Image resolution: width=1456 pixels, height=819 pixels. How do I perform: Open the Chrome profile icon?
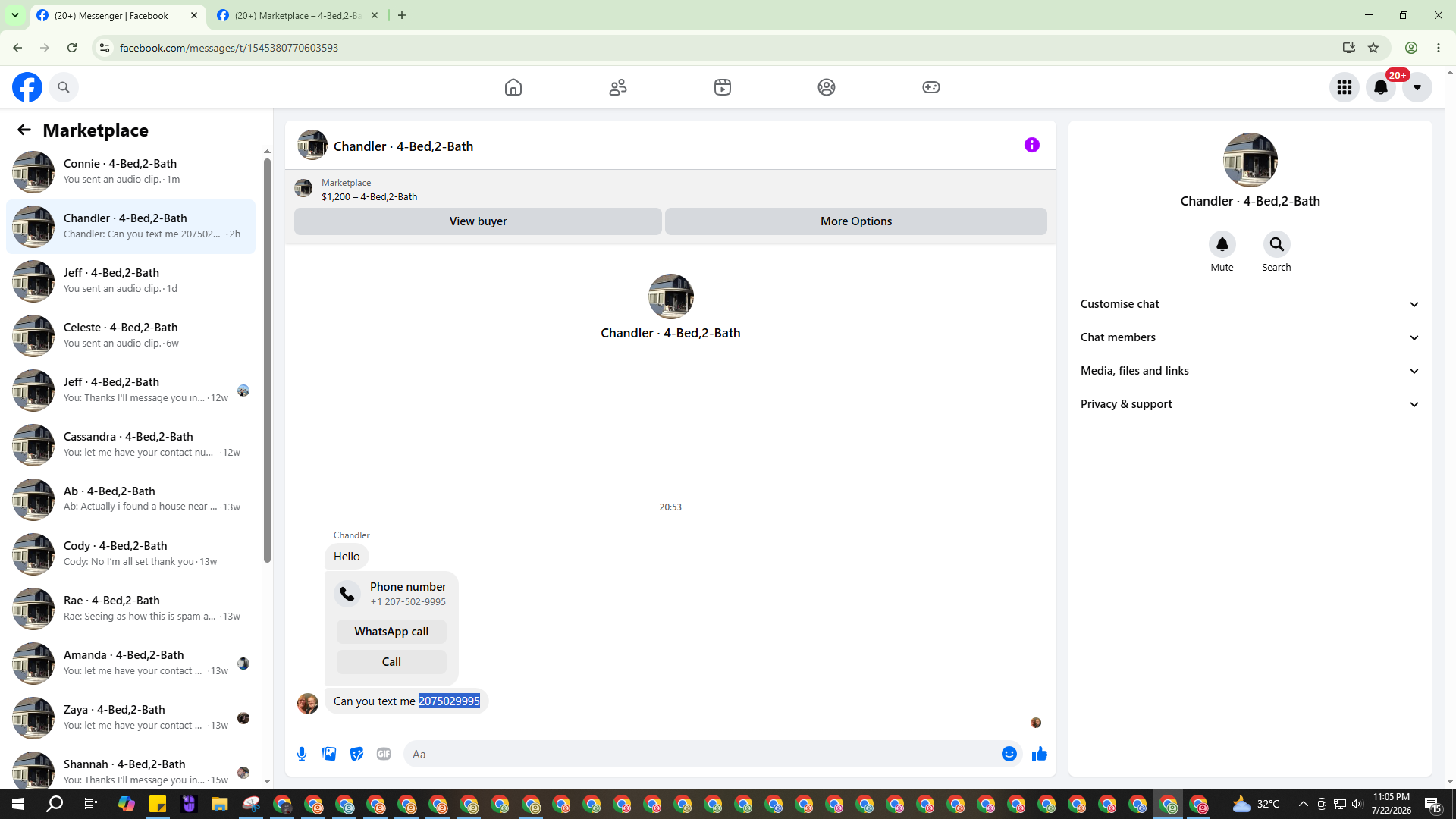point(1411,48)
